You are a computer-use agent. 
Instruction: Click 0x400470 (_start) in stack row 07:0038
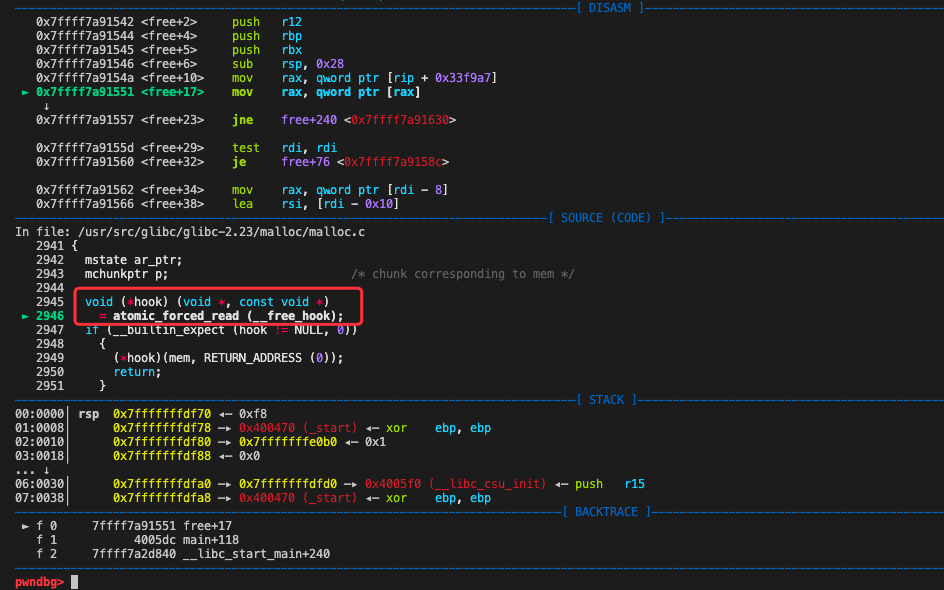click(298, 498)
